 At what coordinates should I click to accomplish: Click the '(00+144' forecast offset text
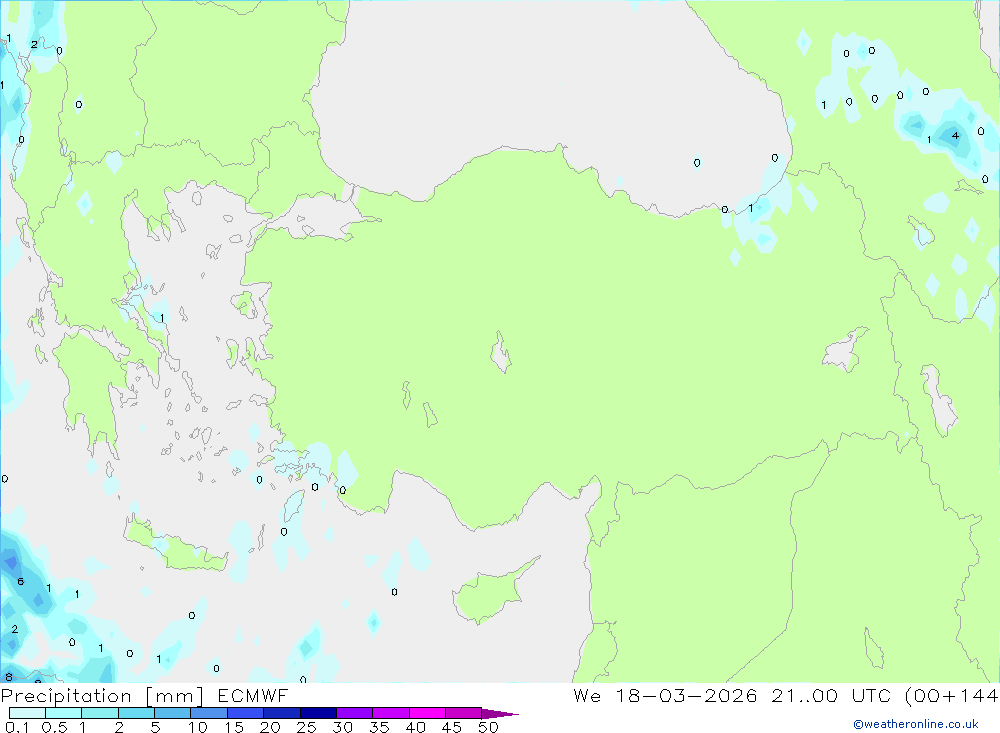(952, 696)
